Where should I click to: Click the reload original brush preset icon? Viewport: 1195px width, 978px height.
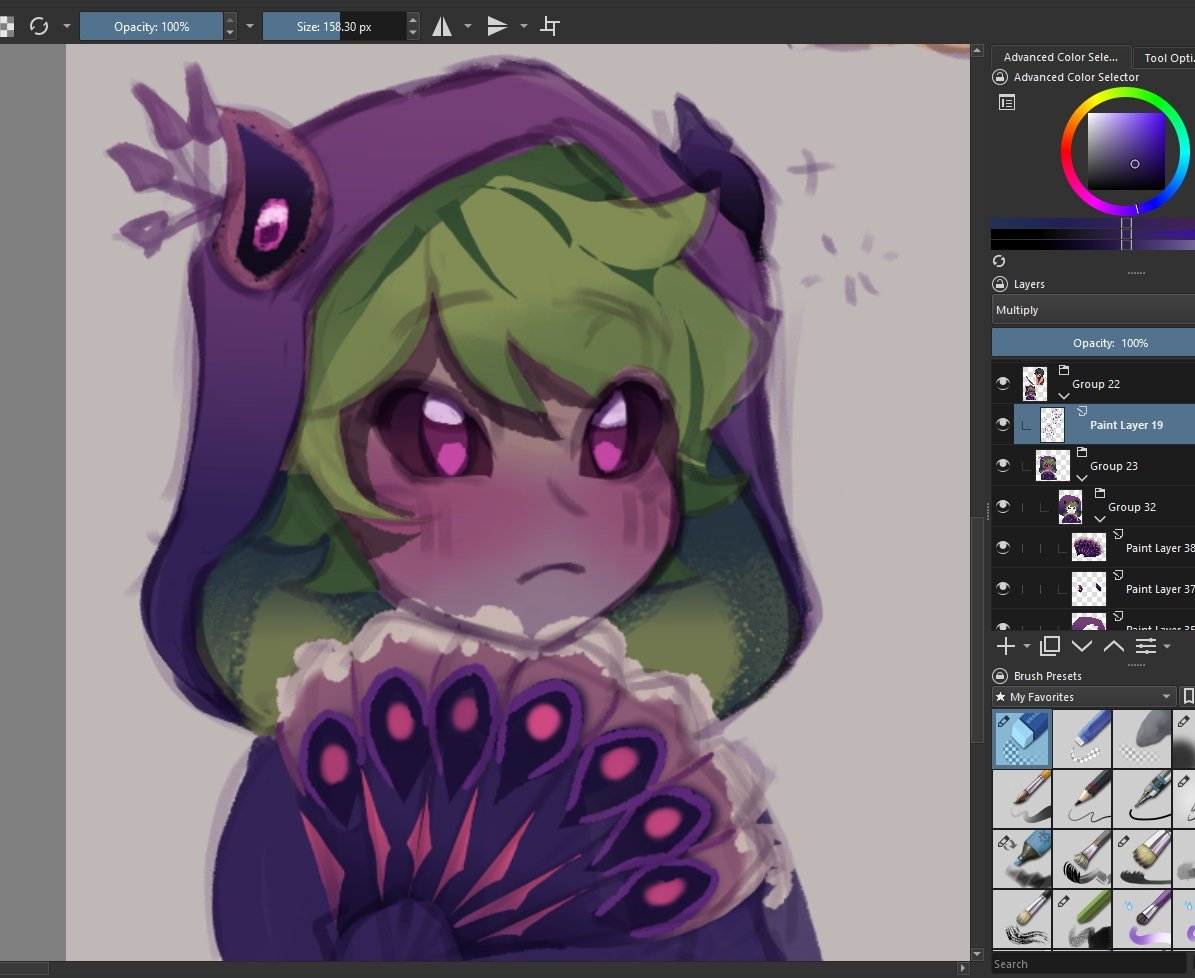point(39,27)
